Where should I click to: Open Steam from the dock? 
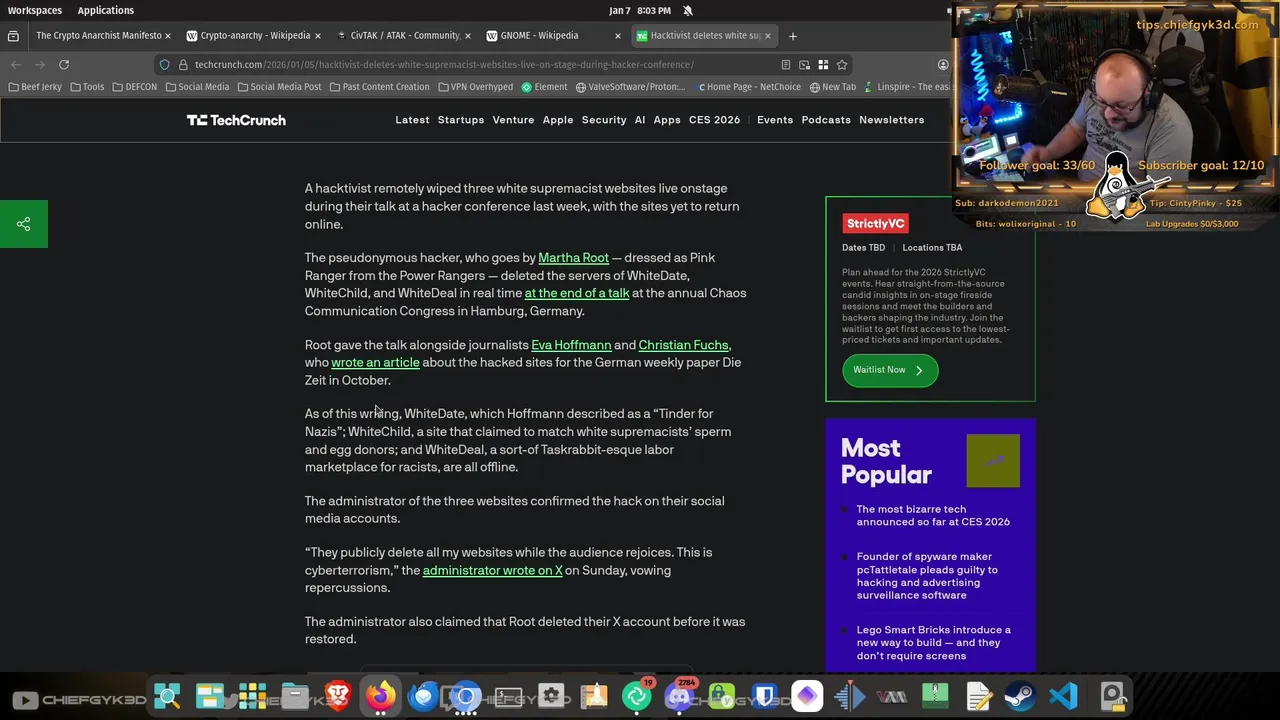point(1021,696)
